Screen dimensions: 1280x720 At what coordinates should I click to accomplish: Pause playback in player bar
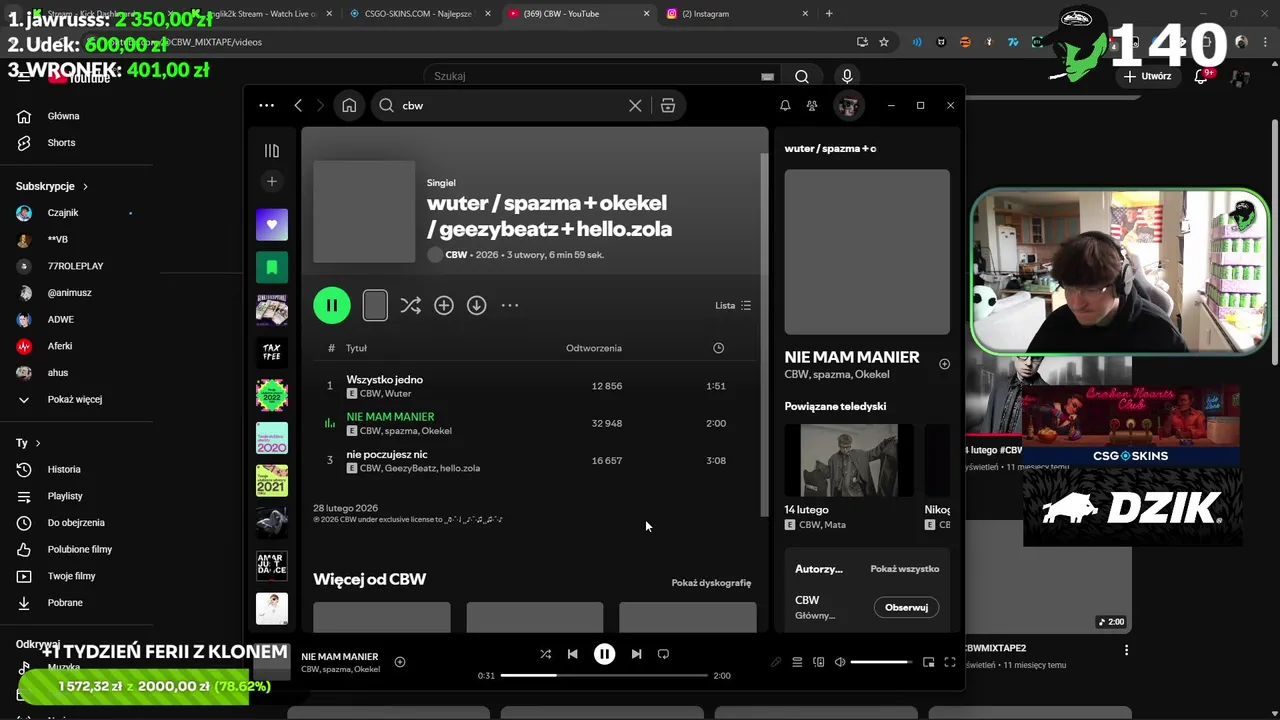tap(604, 654)
